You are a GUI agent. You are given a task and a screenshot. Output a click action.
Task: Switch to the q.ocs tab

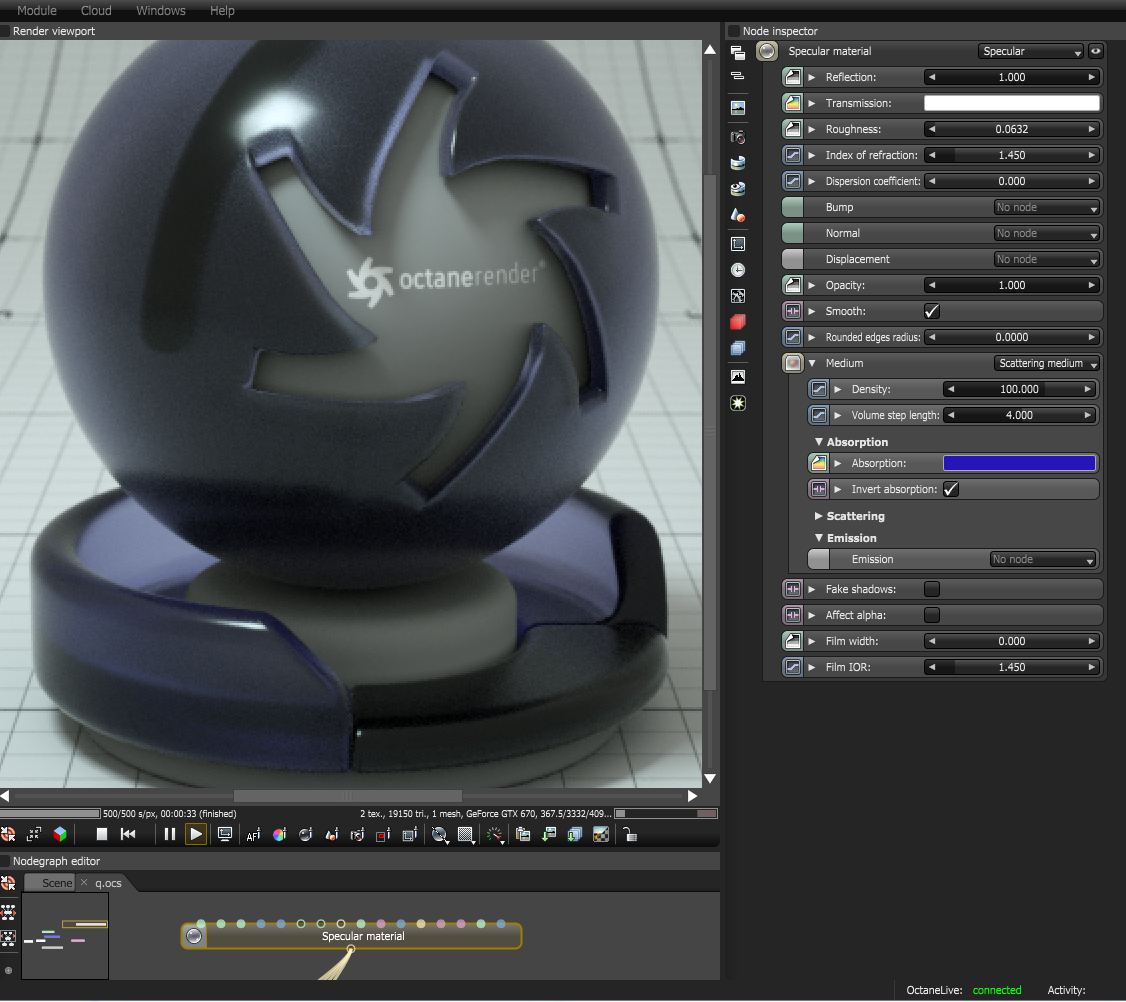click(x=108, y=883)
